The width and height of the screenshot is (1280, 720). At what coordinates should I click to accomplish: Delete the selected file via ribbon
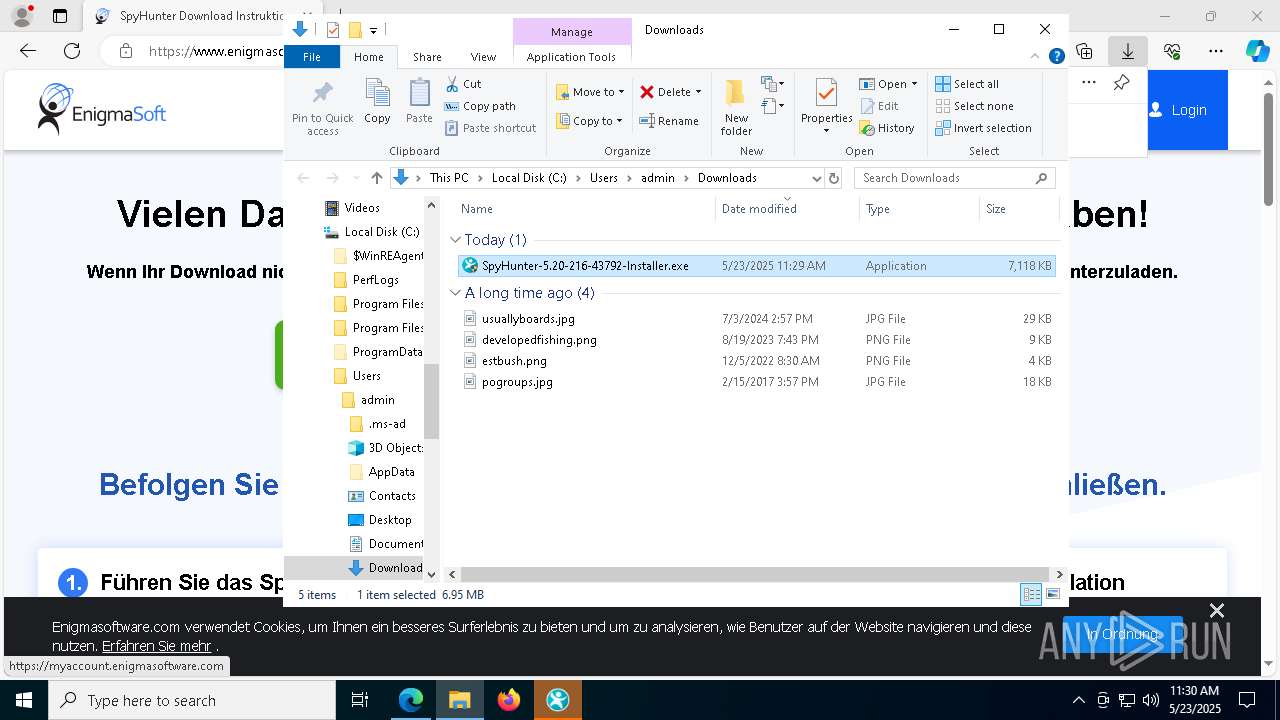[x=664, y=92]
